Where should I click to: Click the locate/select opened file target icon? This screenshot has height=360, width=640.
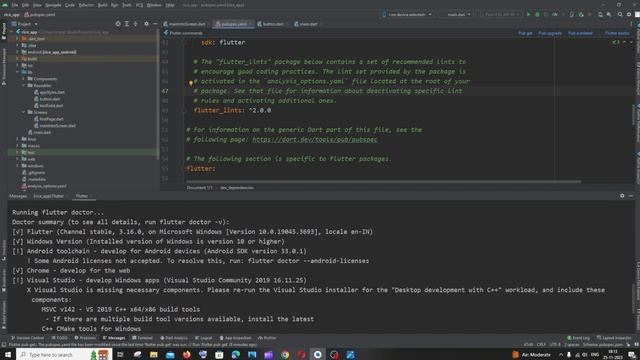click(x=118, y=24)
